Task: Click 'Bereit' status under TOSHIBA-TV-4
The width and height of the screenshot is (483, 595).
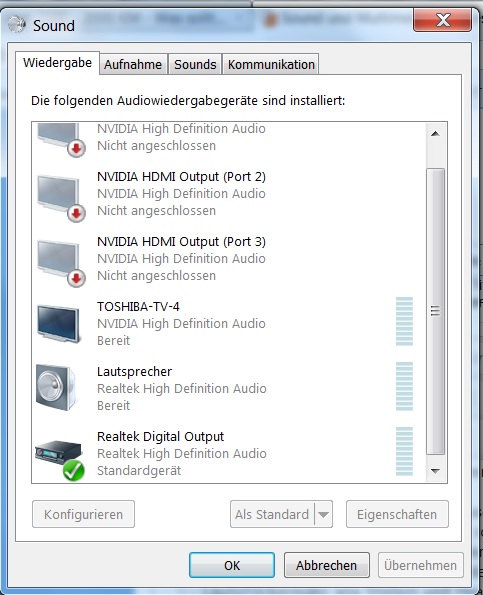Action: (113, 340)
